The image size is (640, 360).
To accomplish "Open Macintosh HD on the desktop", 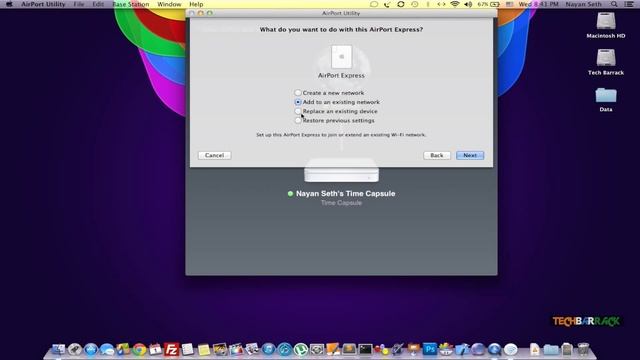I will coord(606,21).
